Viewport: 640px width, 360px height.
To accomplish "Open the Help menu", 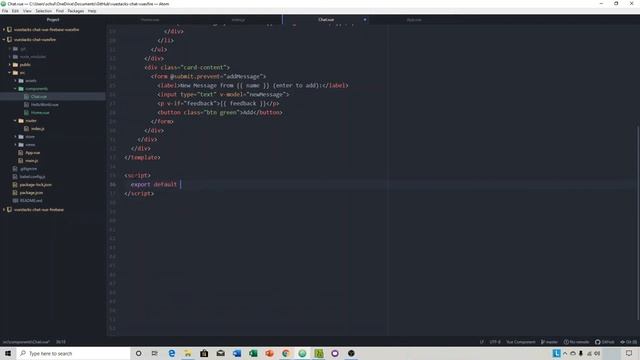I will point(92,11).
